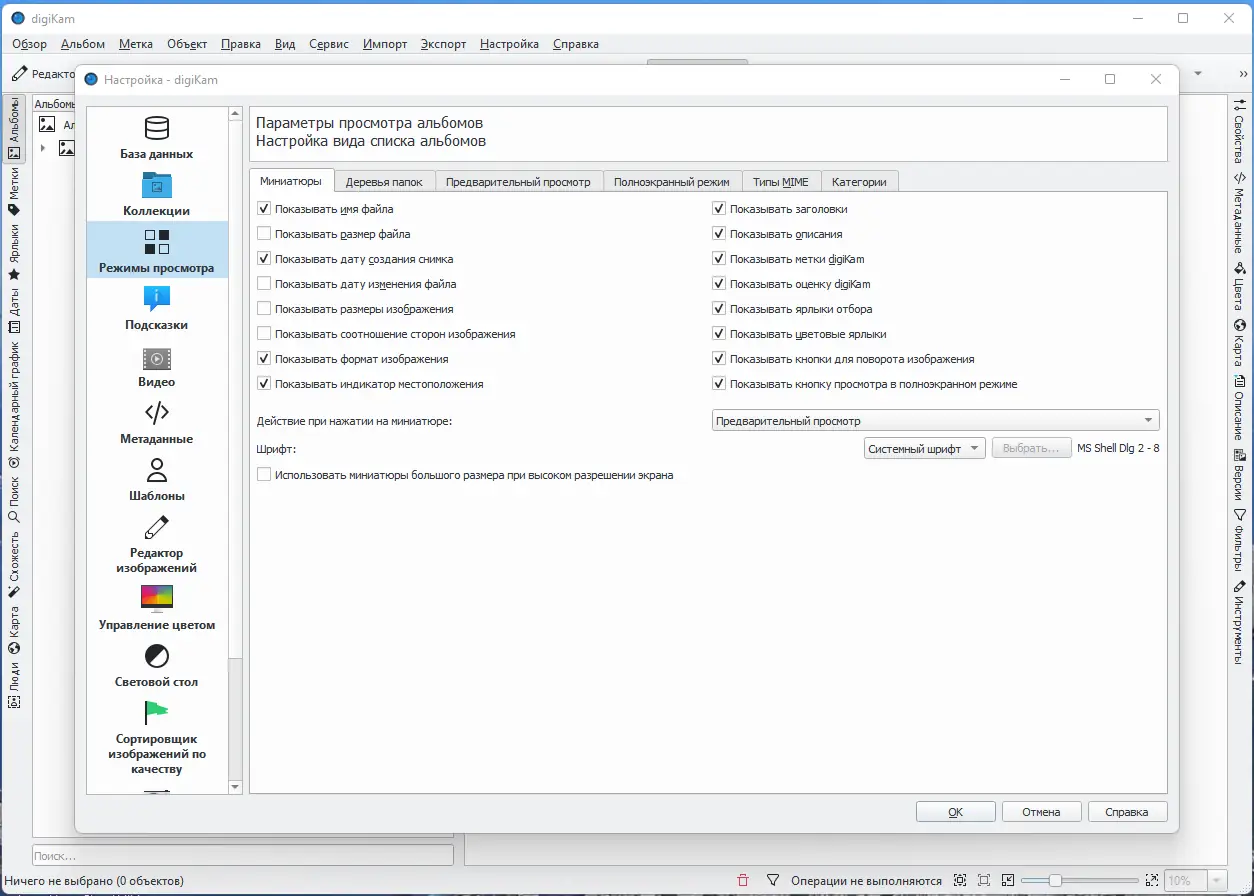The height and width of the screenshot is (896, 1254).
Task: Switch to Типы MIME tab
Action: [x=782, y=182]
